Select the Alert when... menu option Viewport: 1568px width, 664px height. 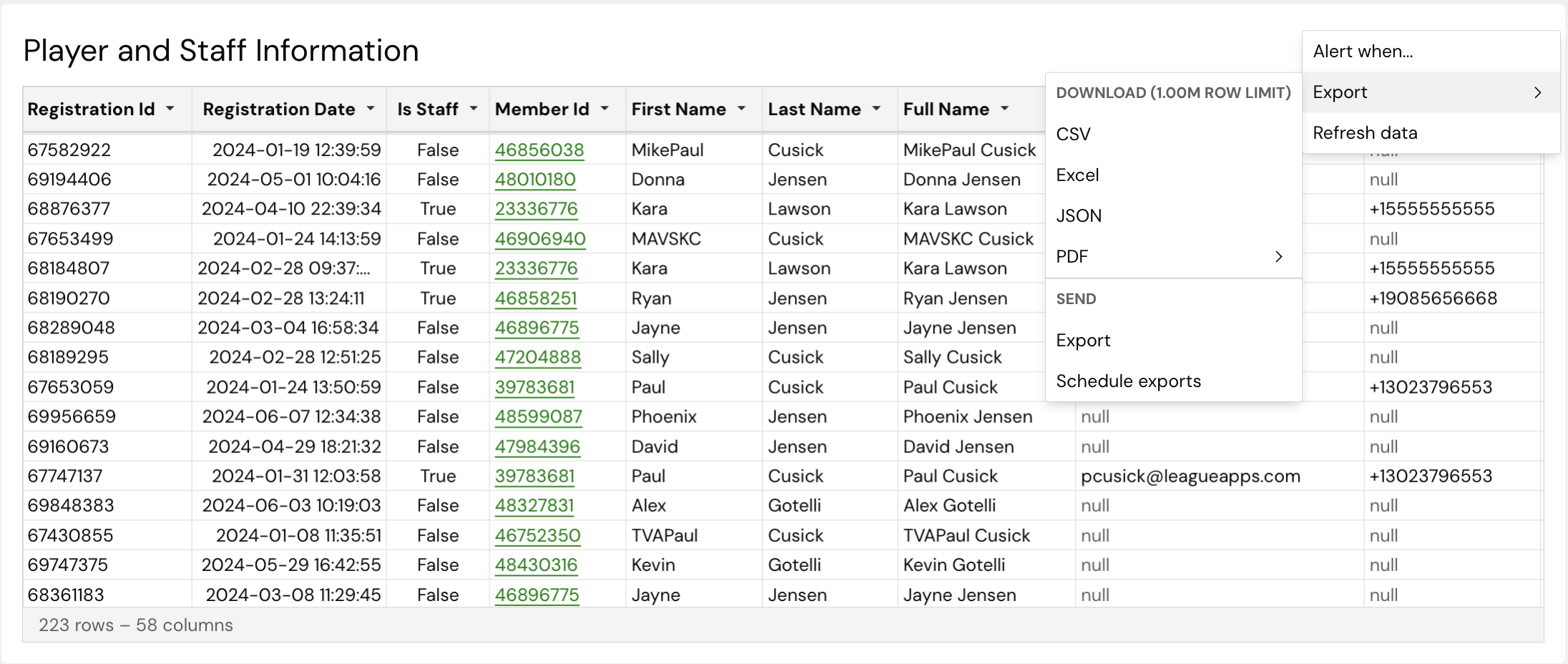click(1362, 51)
